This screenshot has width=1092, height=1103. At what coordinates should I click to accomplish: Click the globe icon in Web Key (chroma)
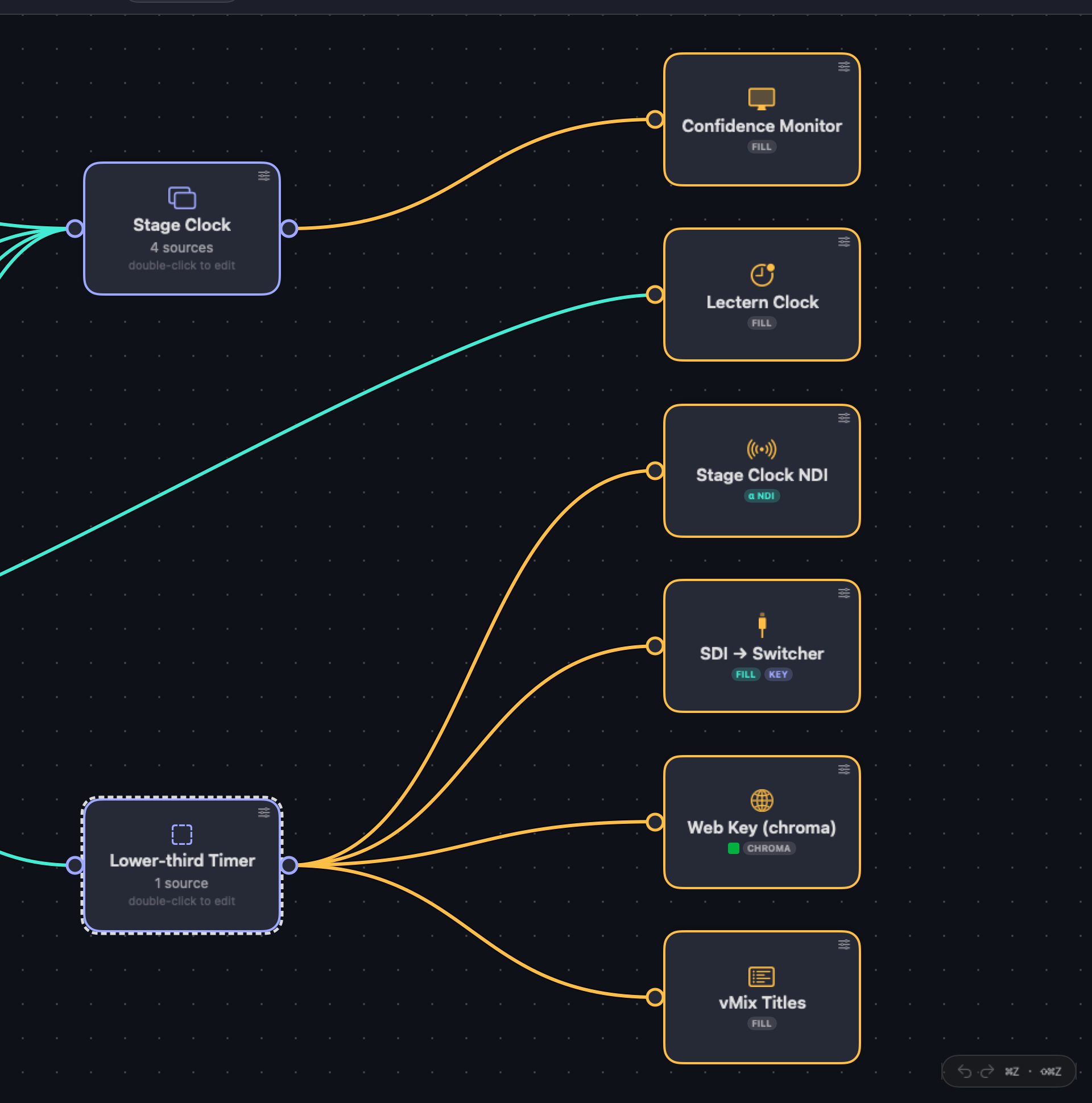click(762, 801)
